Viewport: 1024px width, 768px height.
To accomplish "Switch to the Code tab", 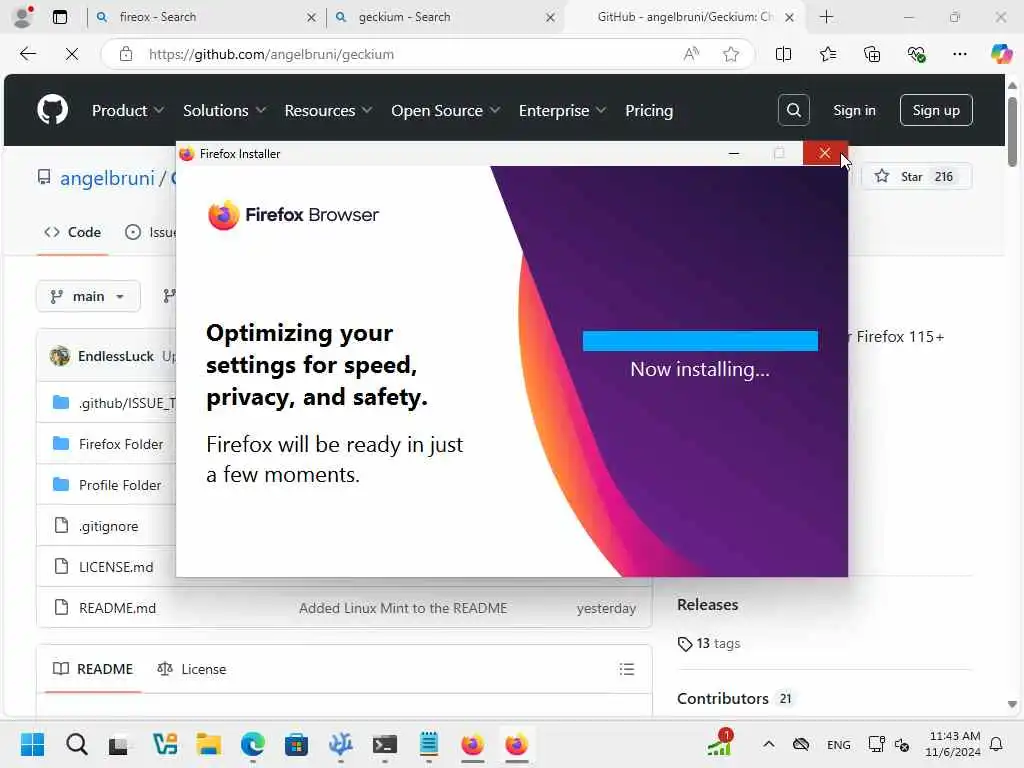I will 72,232.
